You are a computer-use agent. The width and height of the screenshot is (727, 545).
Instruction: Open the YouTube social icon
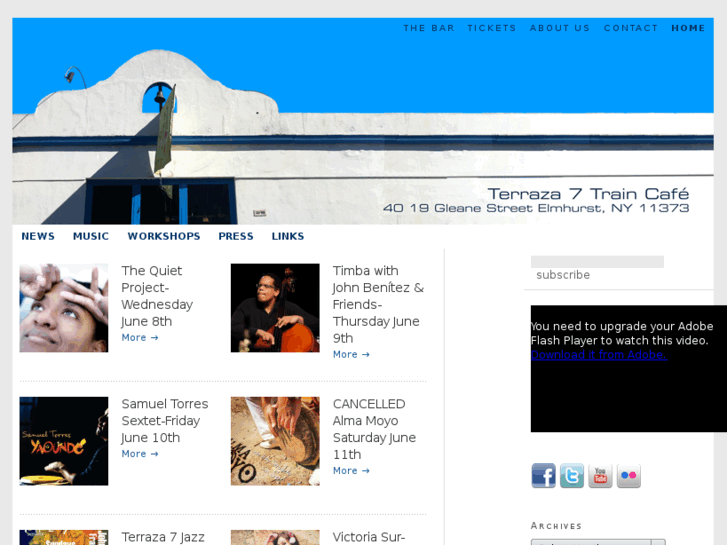[x=600, y=475]
